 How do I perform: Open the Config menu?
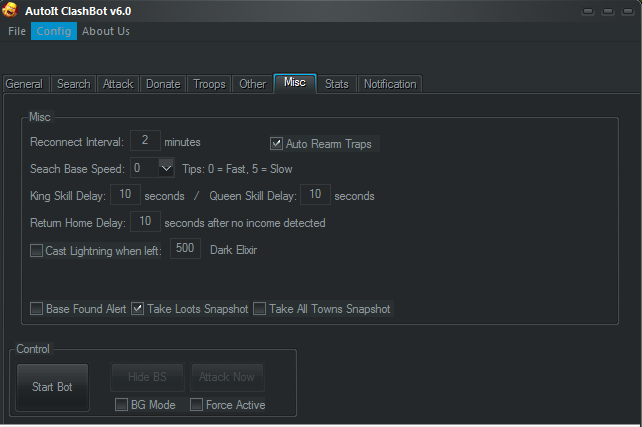54,31
